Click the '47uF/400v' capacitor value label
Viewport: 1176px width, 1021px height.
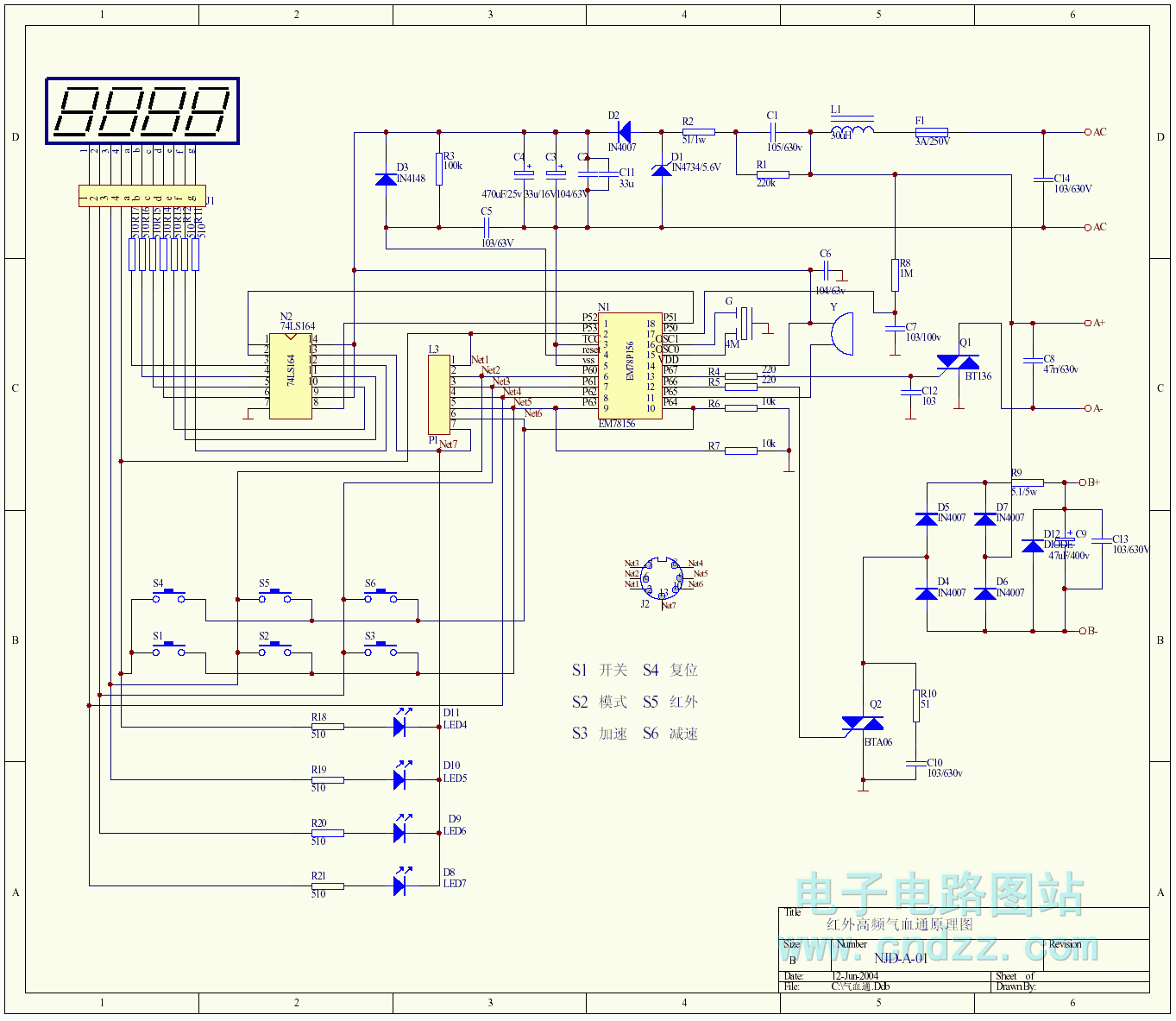1069,556
